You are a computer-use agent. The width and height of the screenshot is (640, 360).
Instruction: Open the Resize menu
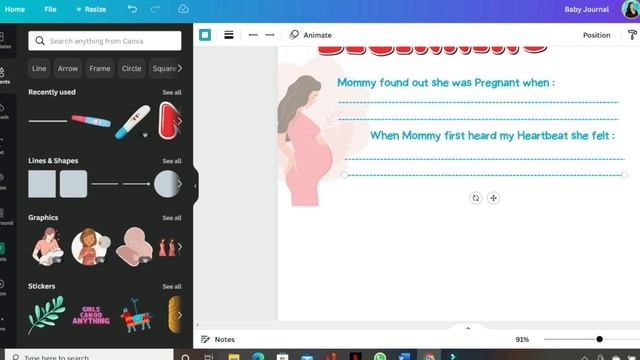pyautogui.click(x=91, y=9)
